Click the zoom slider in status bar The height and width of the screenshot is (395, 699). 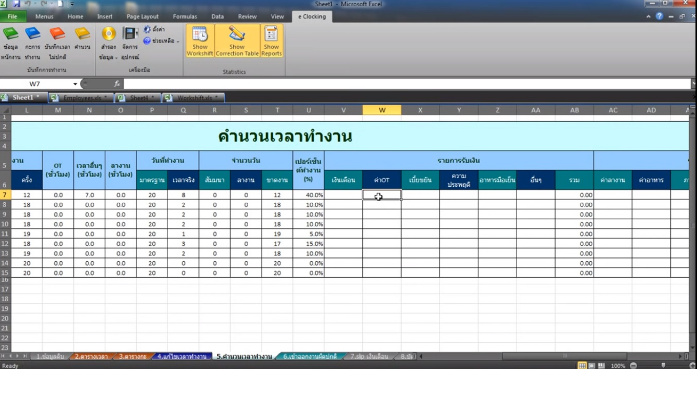[663, 366]
